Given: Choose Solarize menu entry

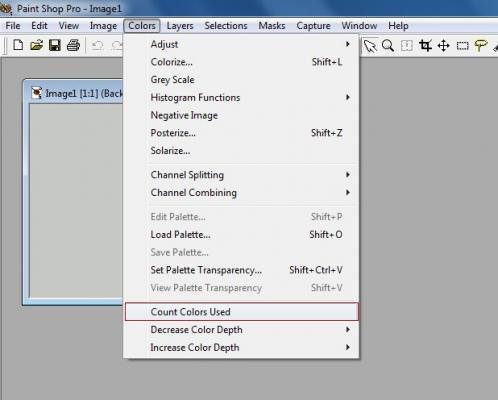Looking at the screenshot, I should click(242, 151).
